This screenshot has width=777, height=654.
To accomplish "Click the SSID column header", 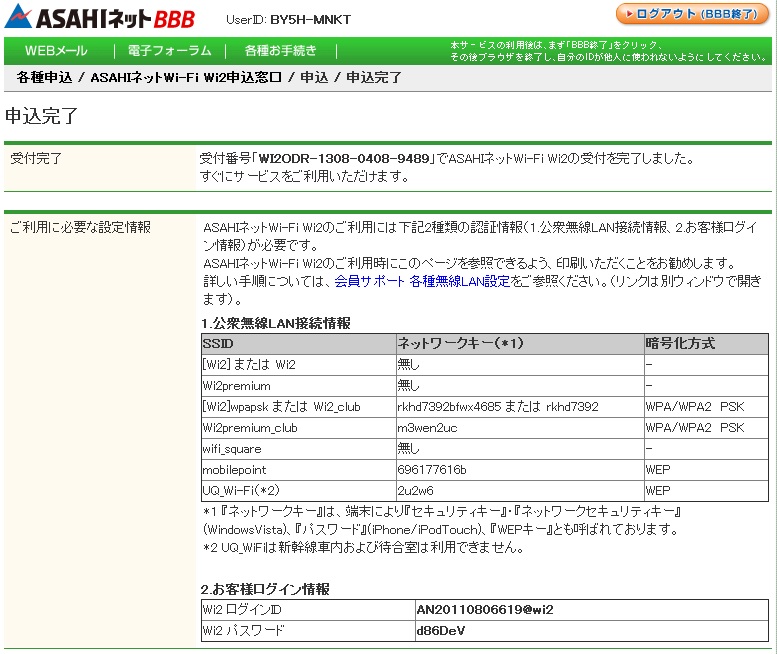I will [217, 343].
